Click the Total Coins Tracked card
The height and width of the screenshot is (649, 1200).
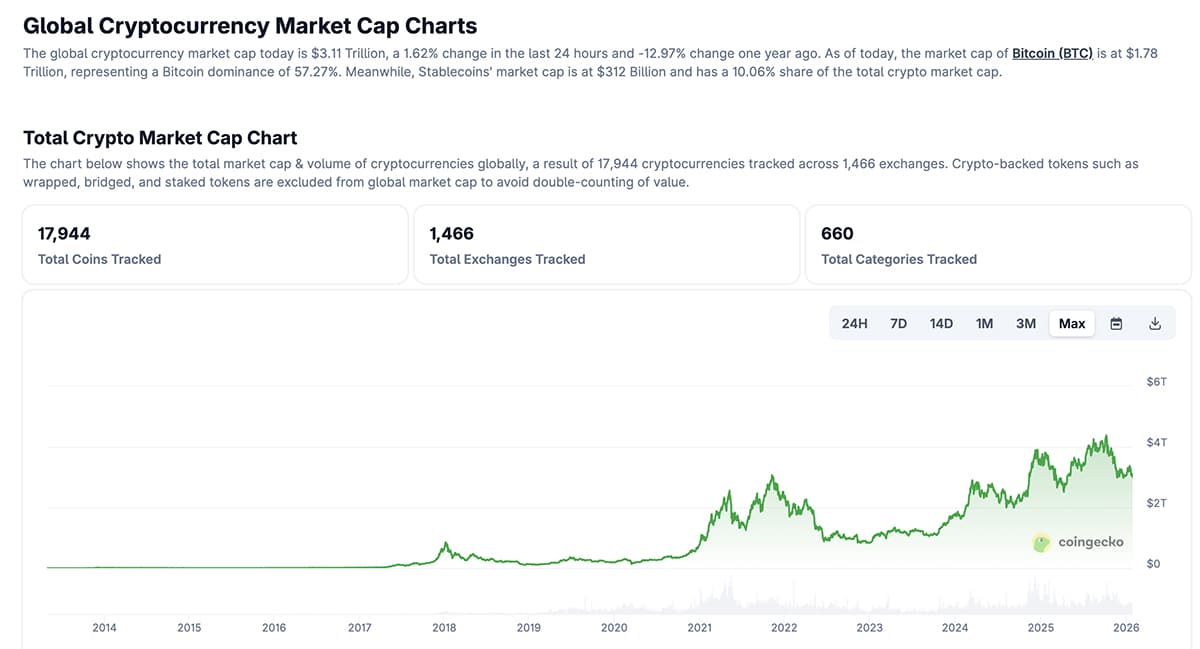[215, 245]
